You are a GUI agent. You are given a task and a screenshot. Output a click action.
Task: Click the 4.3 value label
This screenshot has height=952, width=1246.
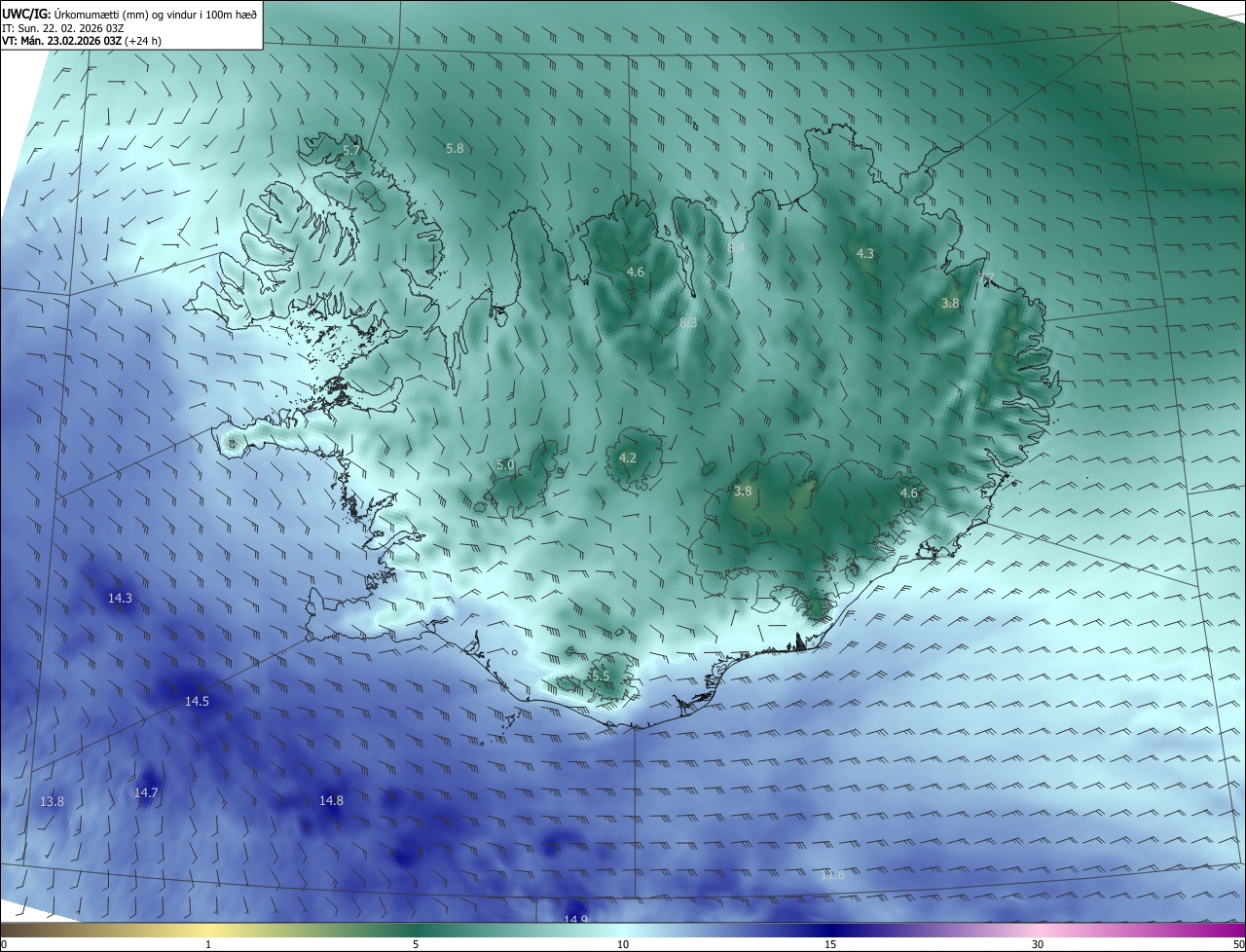(x=864, y=253)
